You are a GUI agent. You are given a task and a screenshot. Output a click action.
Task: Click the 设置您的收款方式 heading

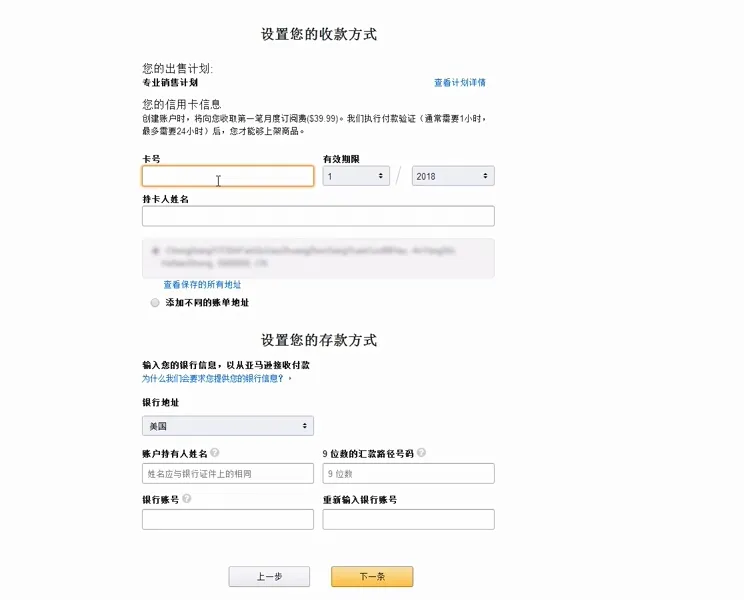(319, 34)
